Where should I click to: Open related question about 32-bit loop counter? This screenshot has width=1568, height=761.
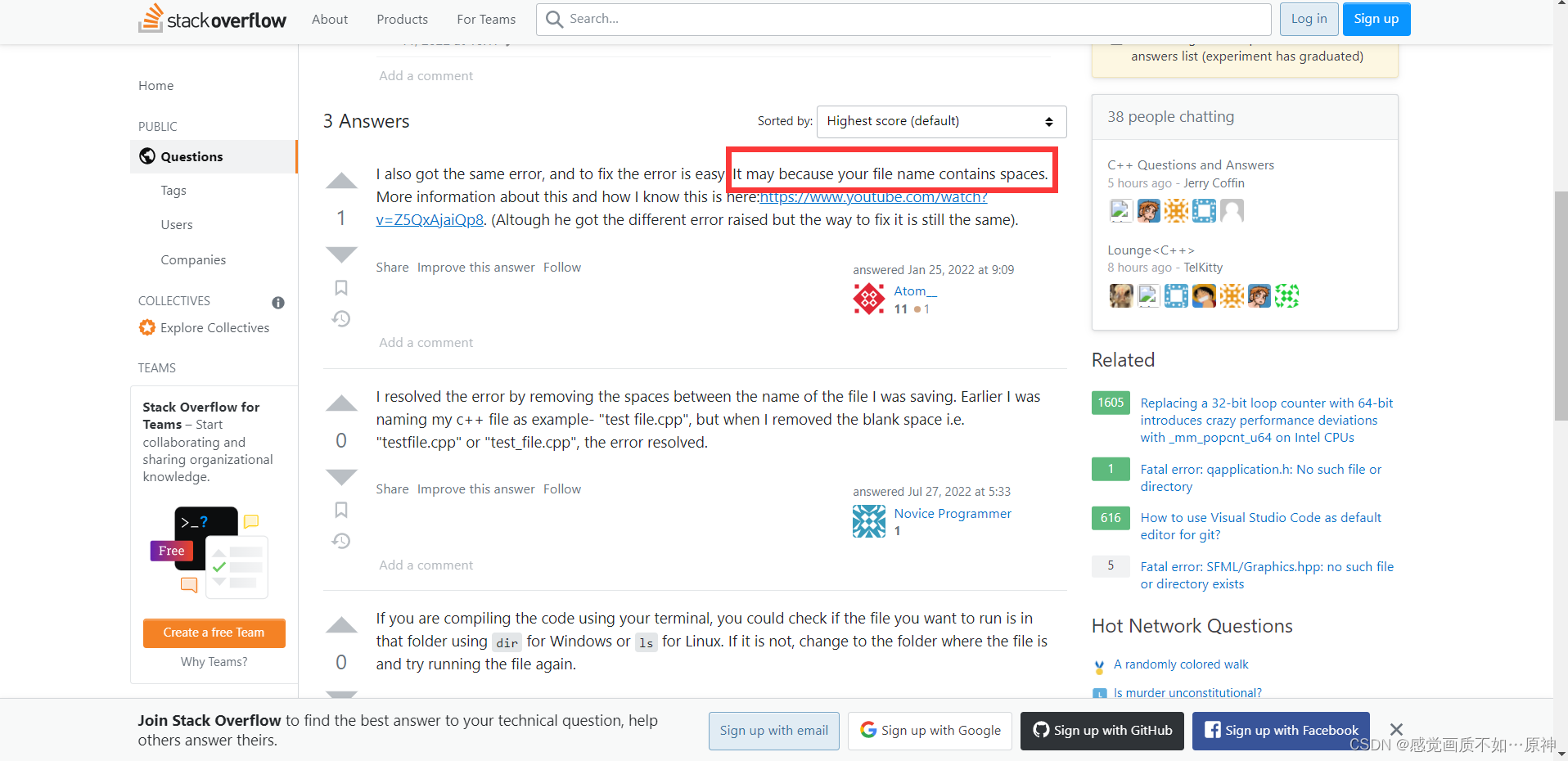[x=1267, y=420]
